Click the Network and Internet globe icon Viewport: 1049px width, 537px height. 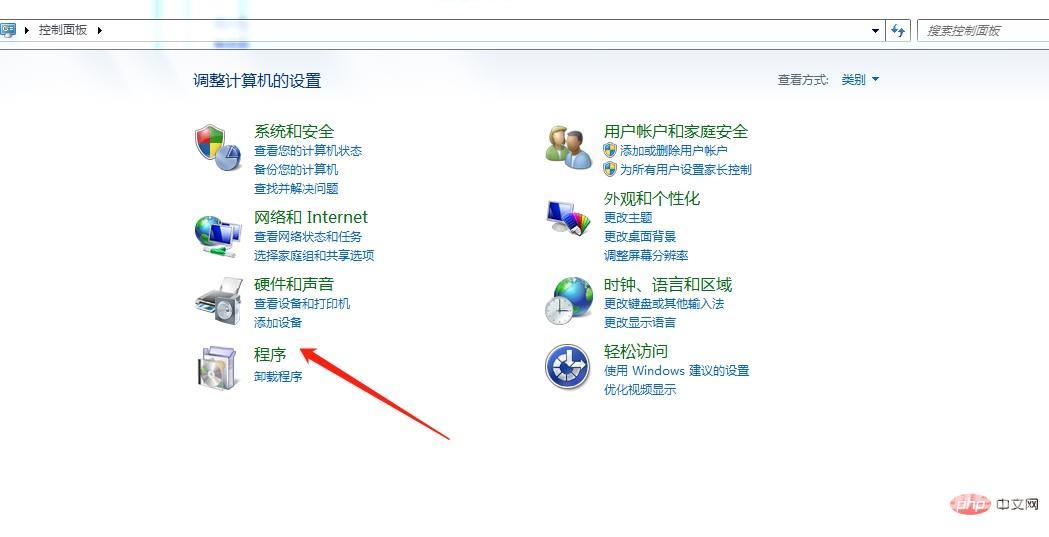217,236
